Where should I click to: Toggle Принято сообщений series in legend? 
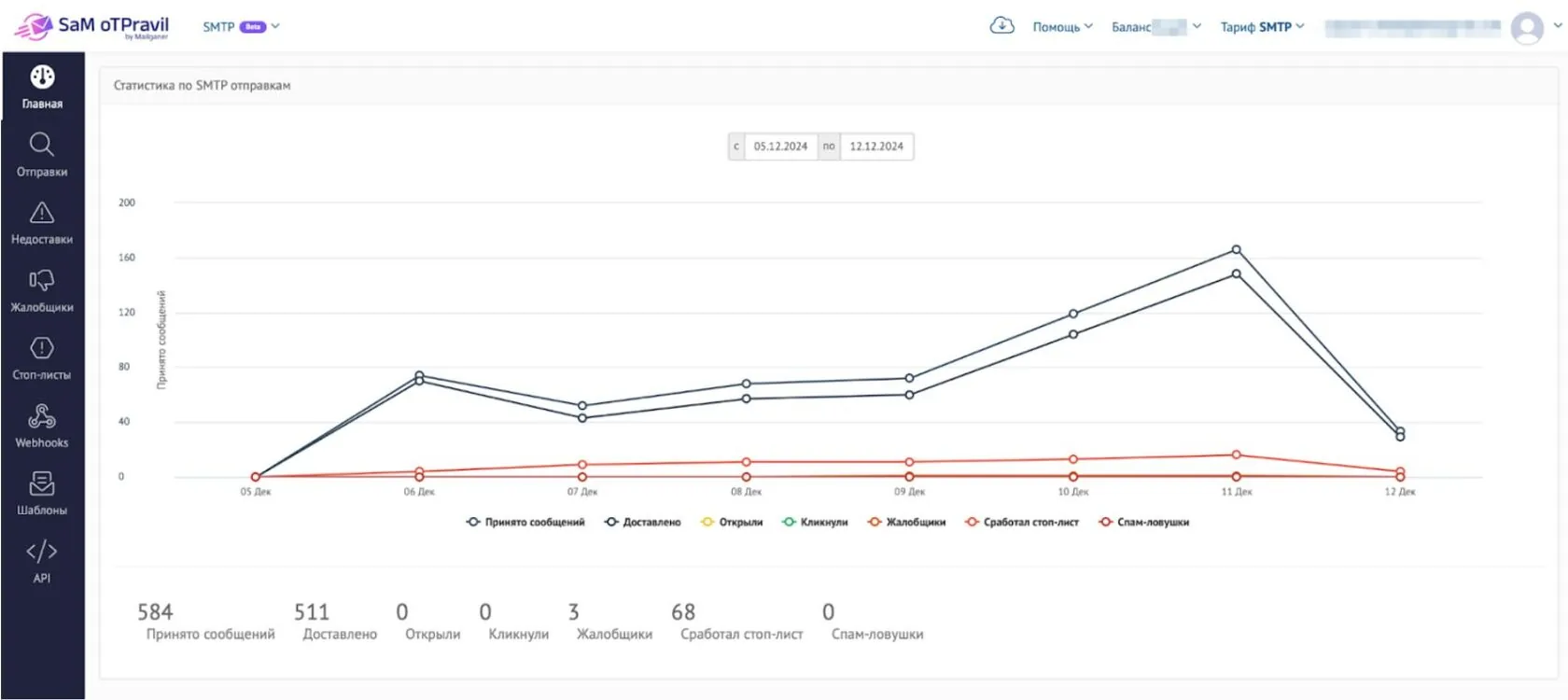pos(525,523)
